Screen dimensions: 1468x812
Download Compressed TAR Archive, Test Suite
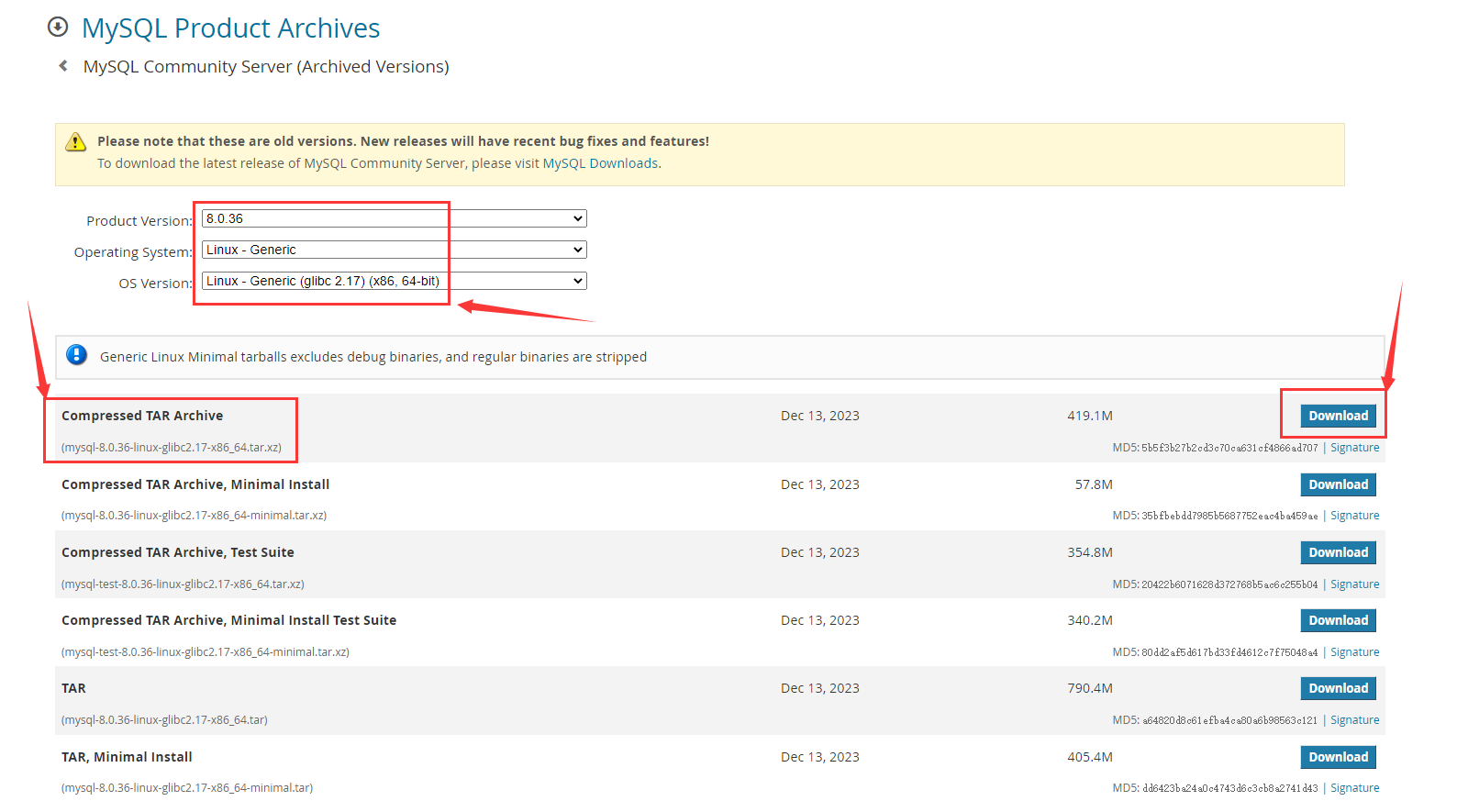(x=1338, y=552)
